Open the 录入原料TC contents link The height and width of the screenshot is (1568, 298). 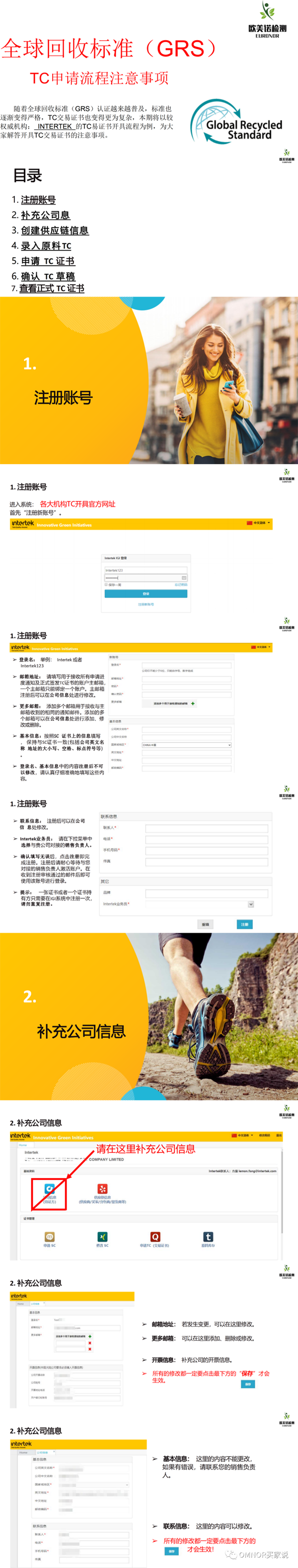pyautogui.click(x=46, y=245)
